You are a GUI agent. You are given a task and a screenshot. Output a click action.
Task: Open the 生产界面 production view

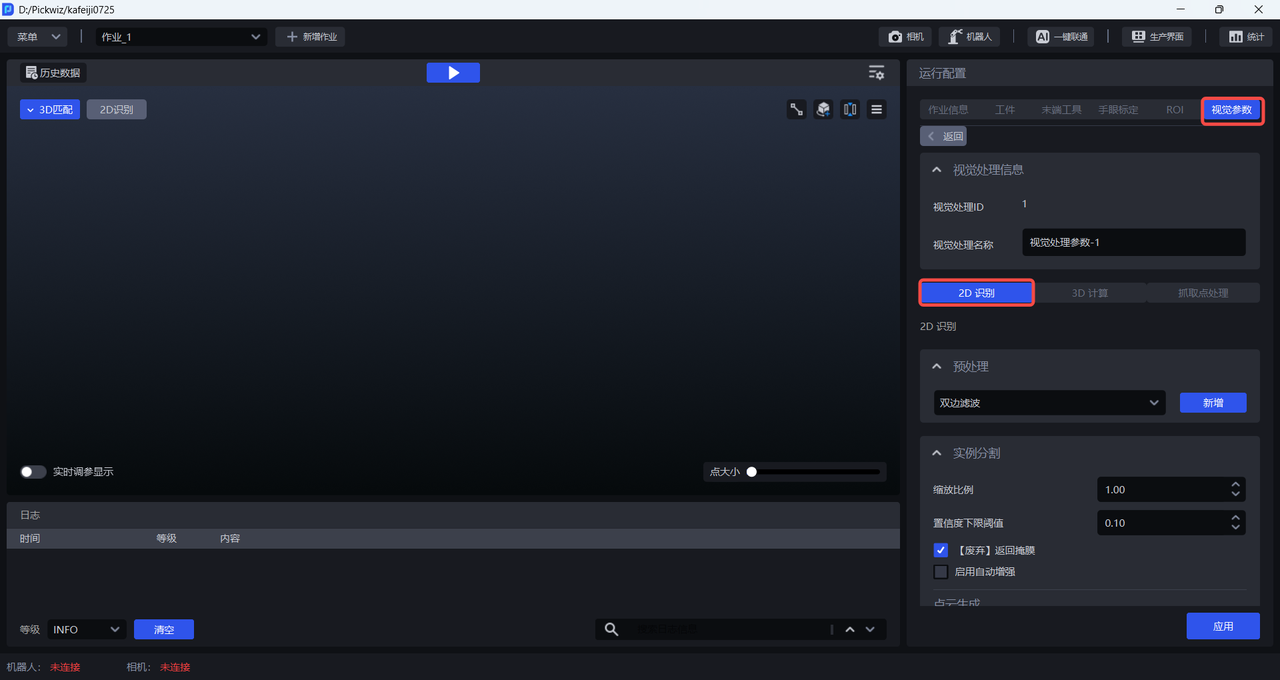pos(1157,37)
